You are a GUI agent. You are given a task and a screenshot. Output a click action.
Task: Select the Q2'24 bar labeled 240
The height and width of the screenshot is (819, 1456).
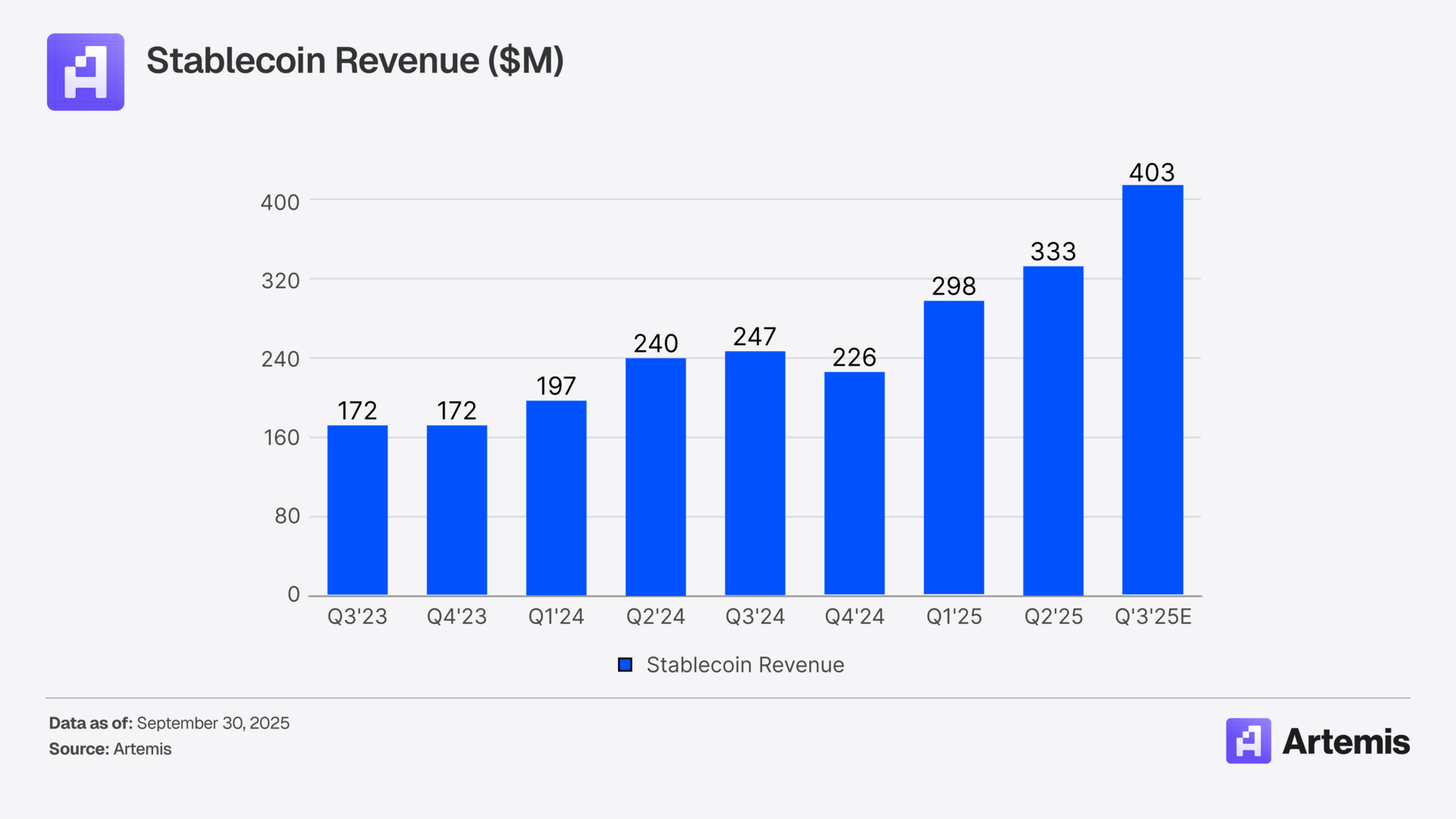(655, 476)
